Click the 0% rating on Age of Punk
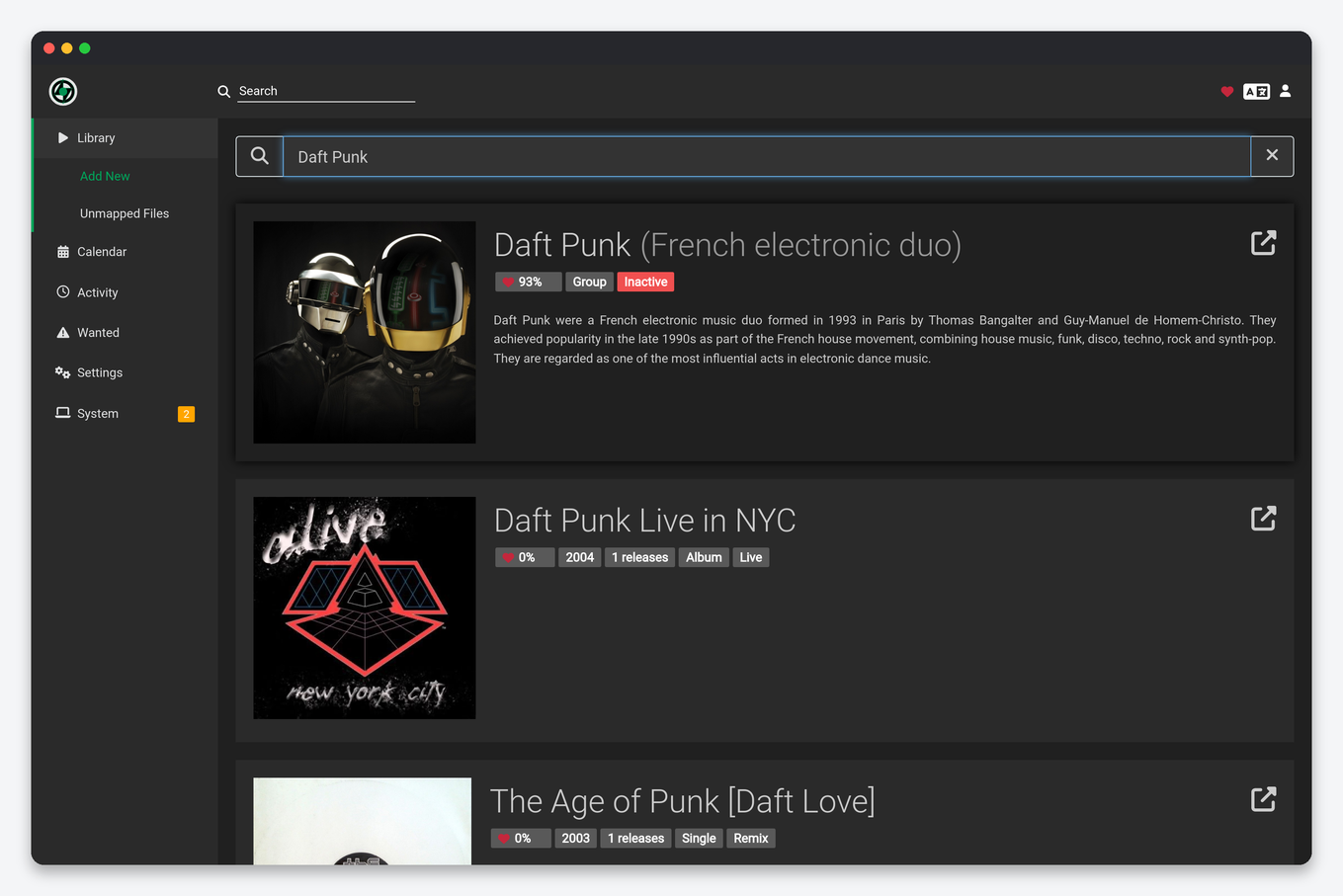This screenshot has height=896, width=1343. point(521,838)
